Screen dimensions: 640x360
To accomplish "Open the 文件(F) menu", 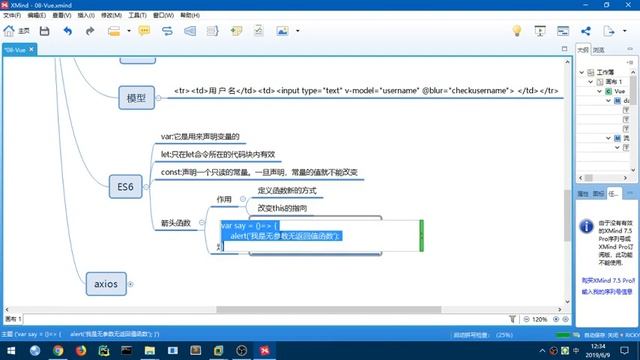I will tap(12, 15).
